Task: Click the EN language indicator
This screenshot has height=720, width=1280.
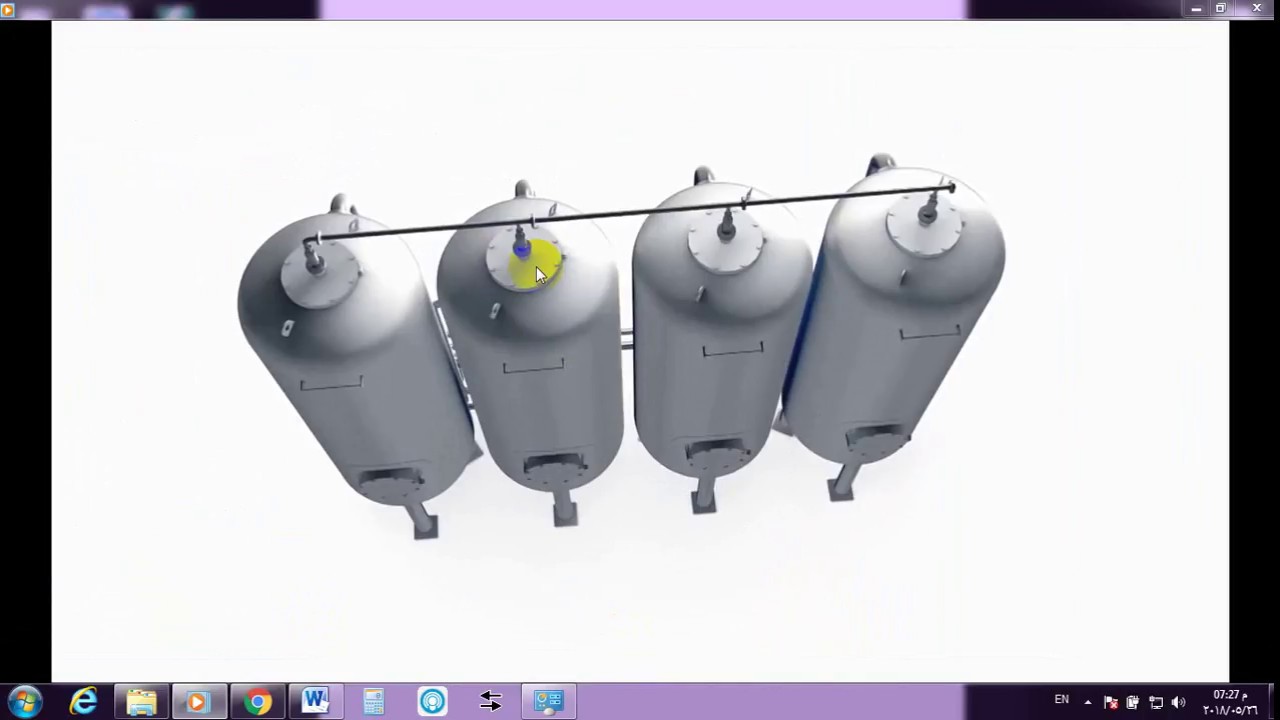Action: [x=1061, y=700]
